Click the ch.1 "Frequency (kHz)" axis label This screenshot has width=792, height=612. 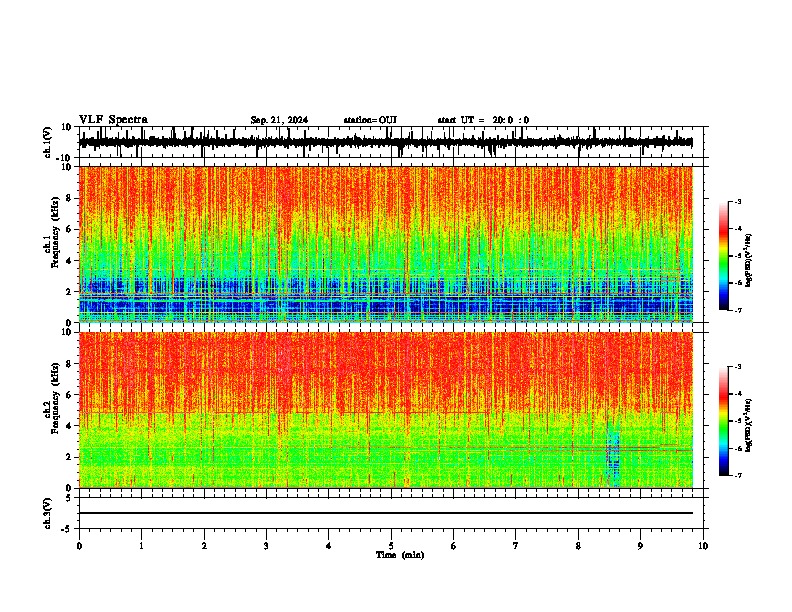click(55, 232)
